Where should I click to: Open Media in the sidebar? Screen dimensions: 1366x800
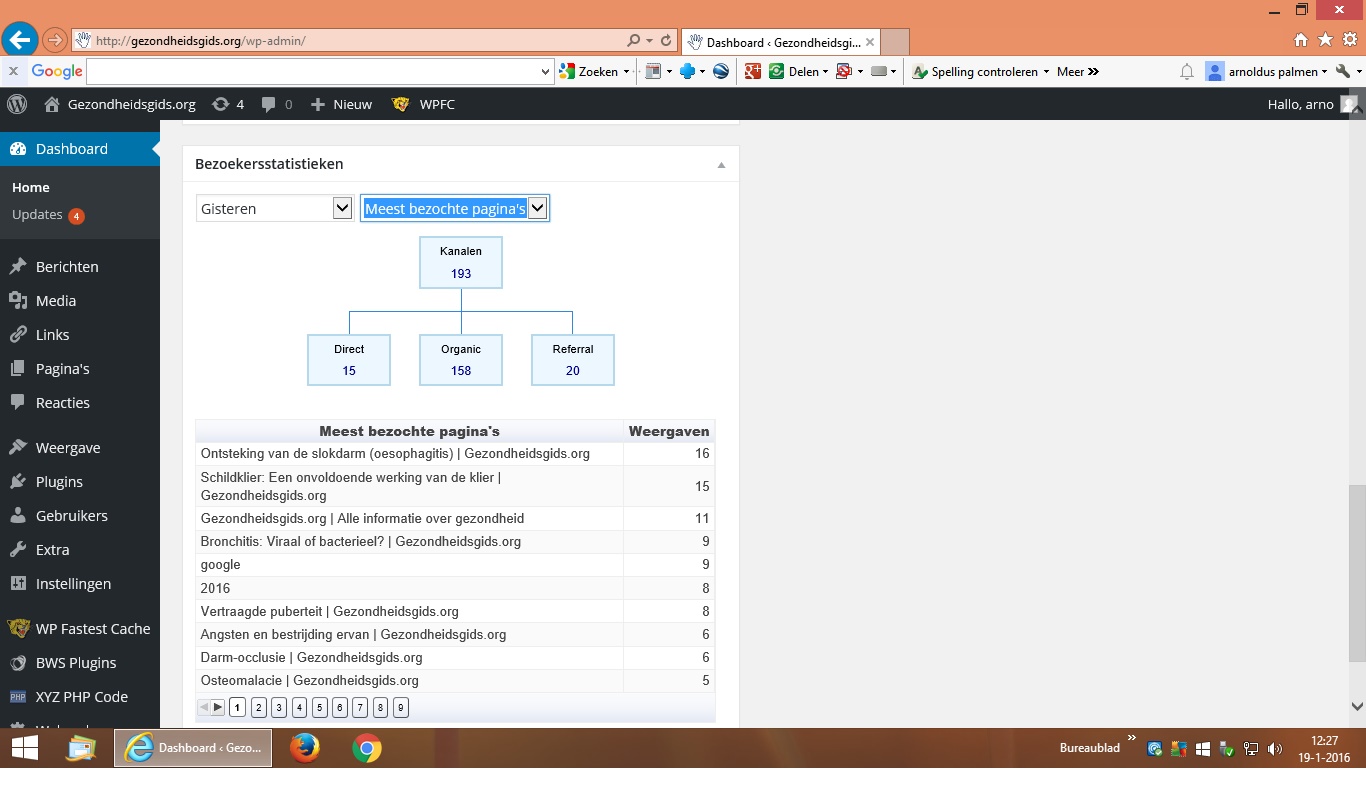point(80,301)
